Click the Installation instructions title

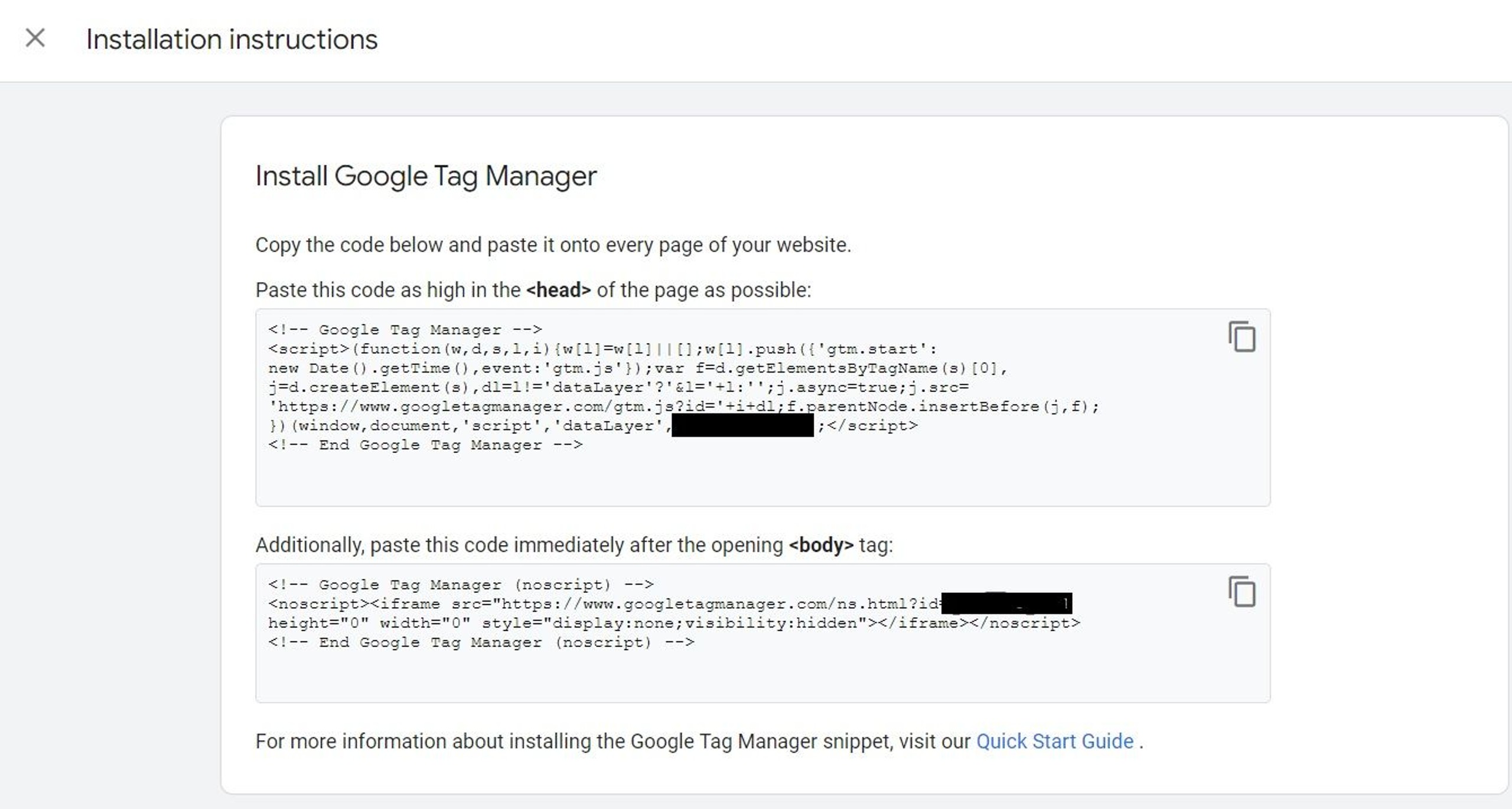[x=232, y=40]
